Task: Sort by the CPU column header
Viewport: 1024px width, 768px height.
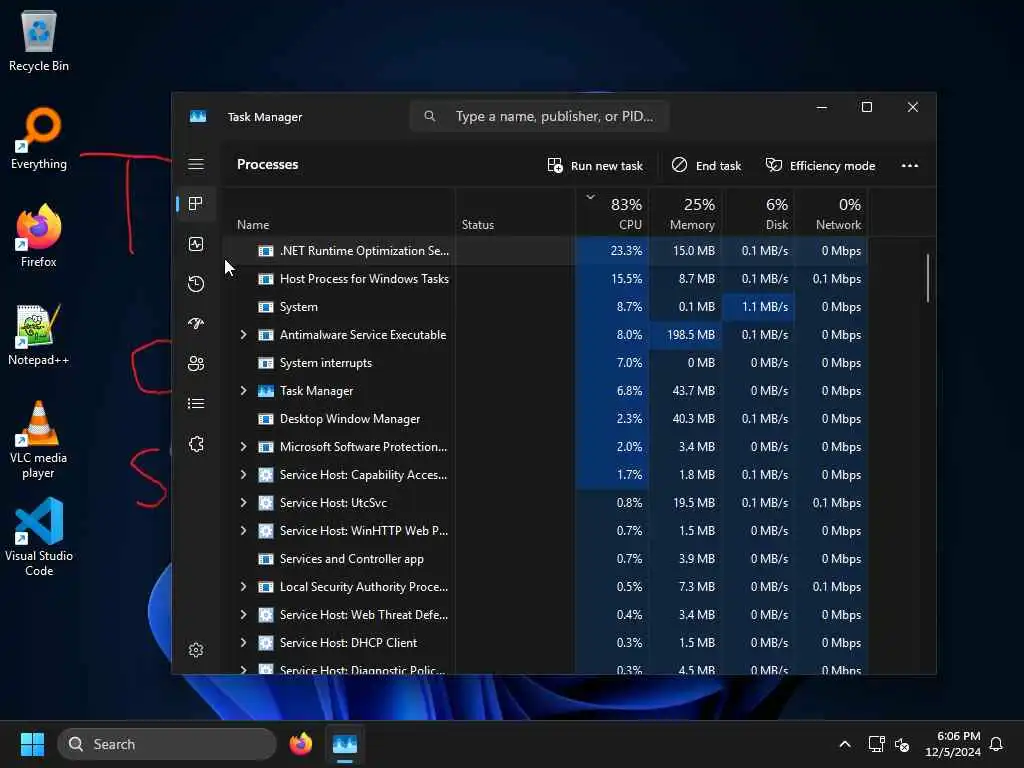Action: [x=613, y=213]
